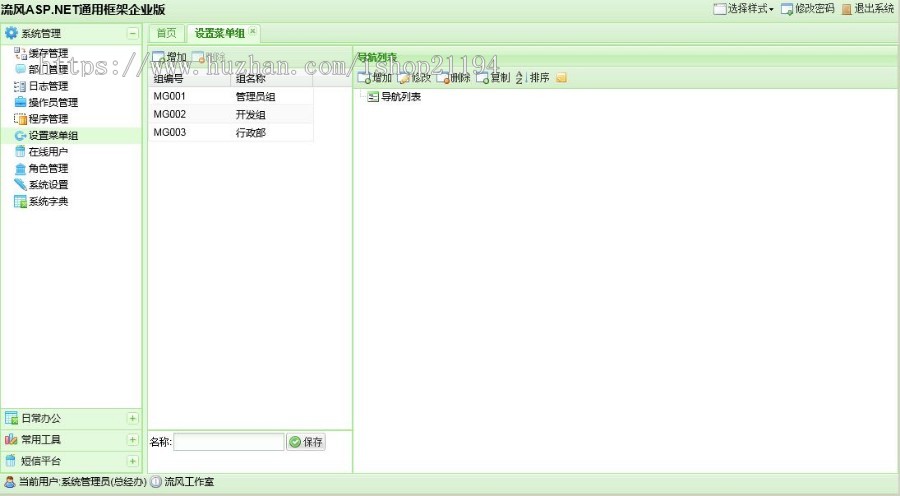Viewport: 900px width, 496px height.
Task: Click the 日常办公 panel header
Action: click(x=71, y=418)
